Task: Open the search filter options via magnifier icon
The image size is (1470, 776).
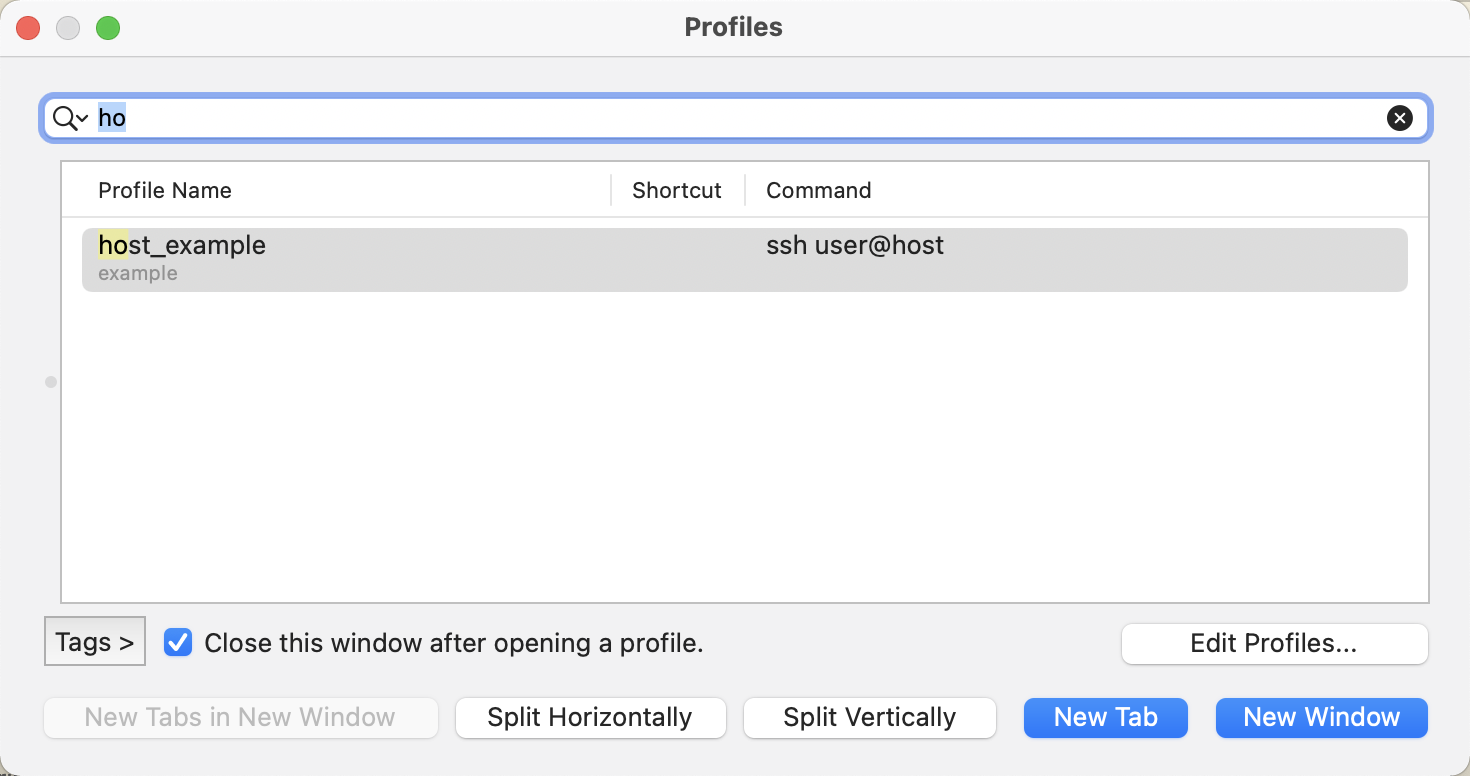Action: point(66,118)
